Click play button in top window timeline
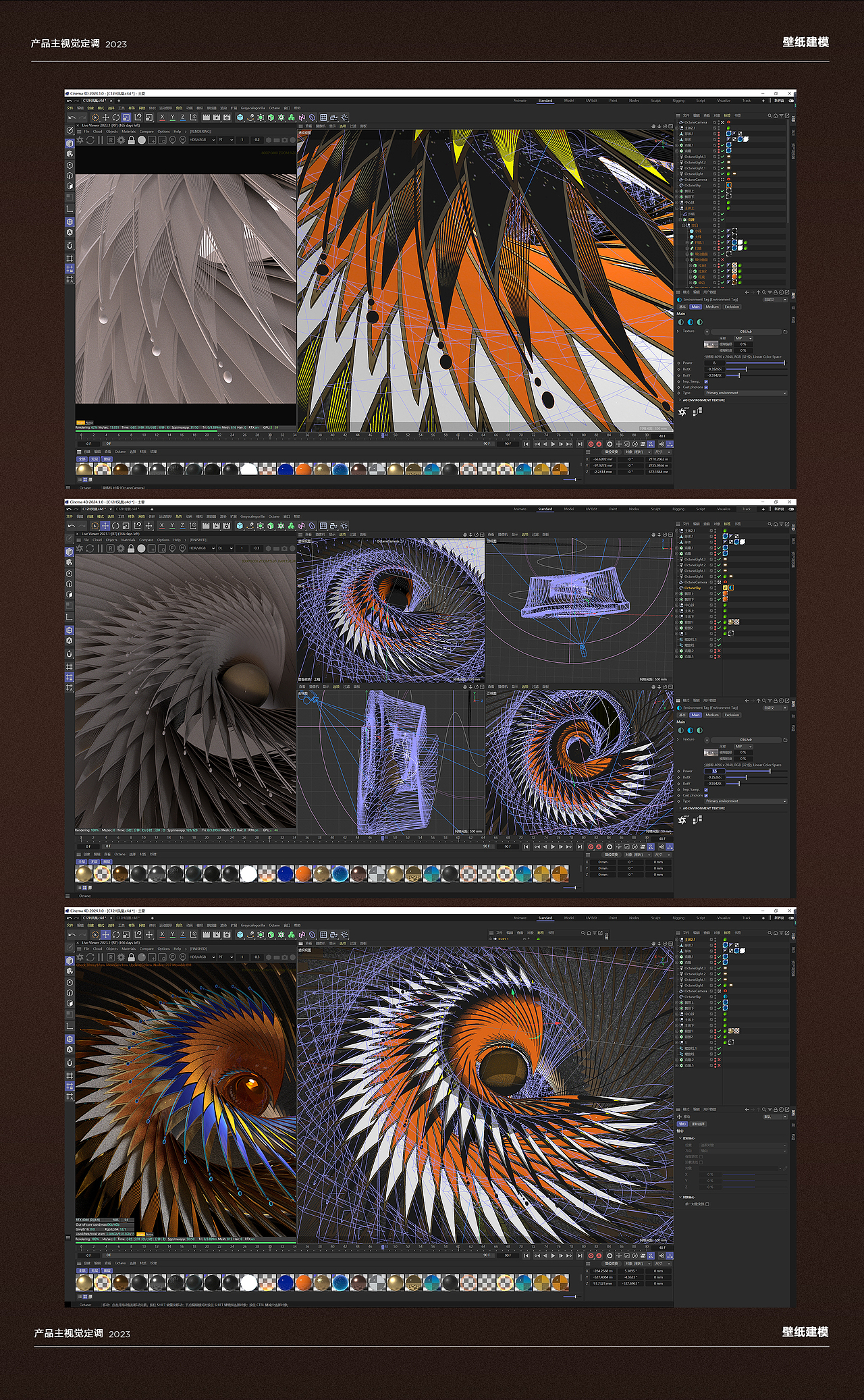864x1400 pixels. click(x=553, y=444)
